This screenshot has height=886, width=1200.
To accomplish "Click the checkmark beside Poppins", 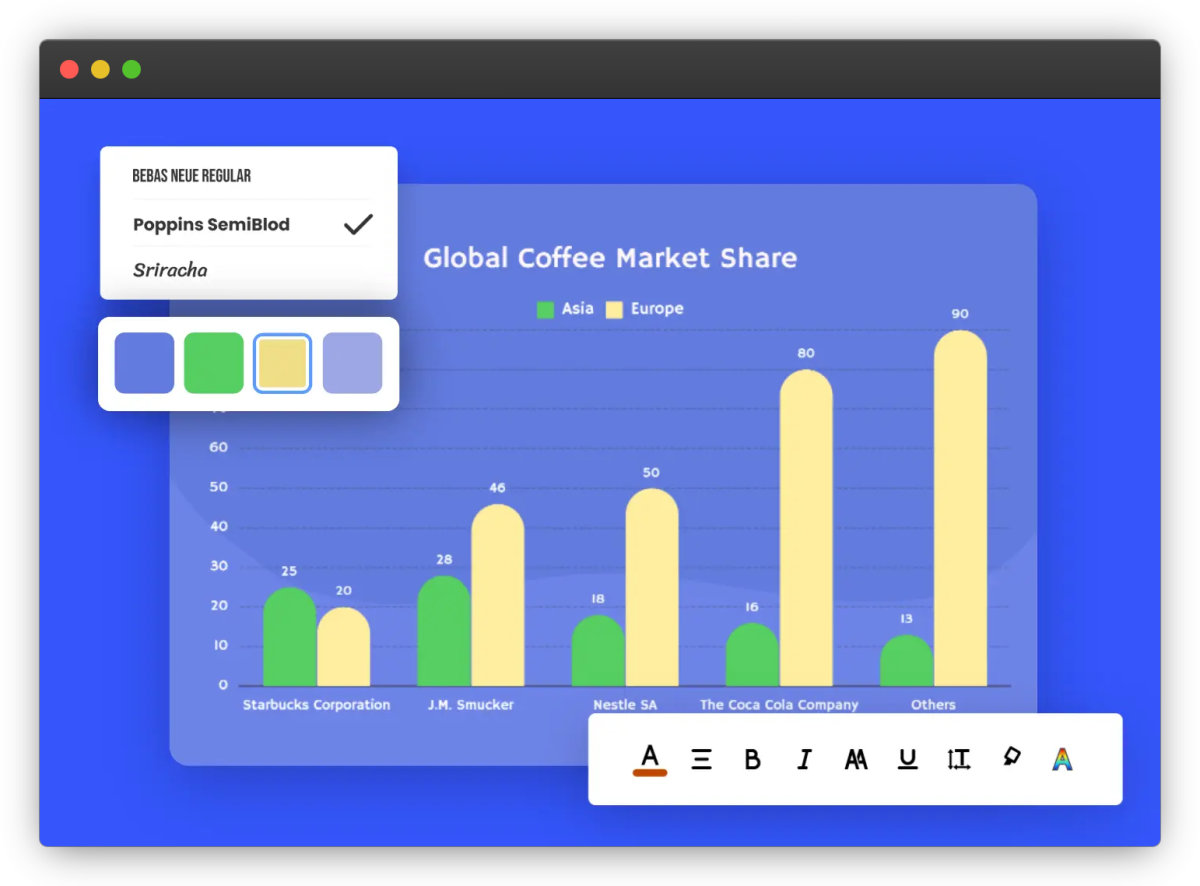I will click(x=358, y=224).
